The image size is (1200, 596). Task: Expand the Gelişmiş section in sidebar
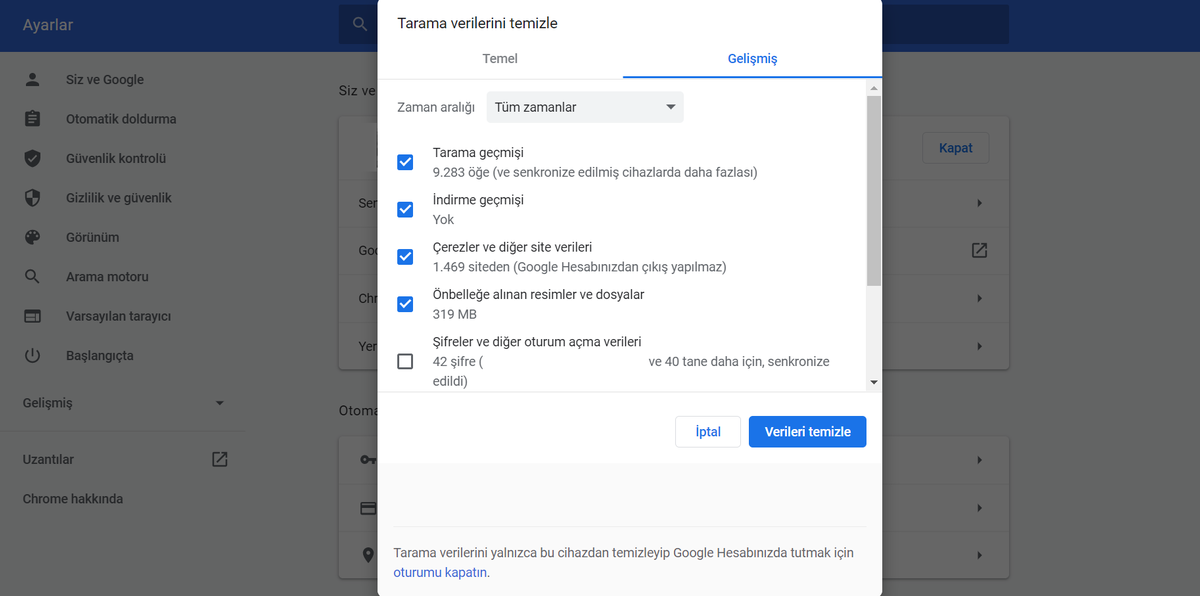124,403
